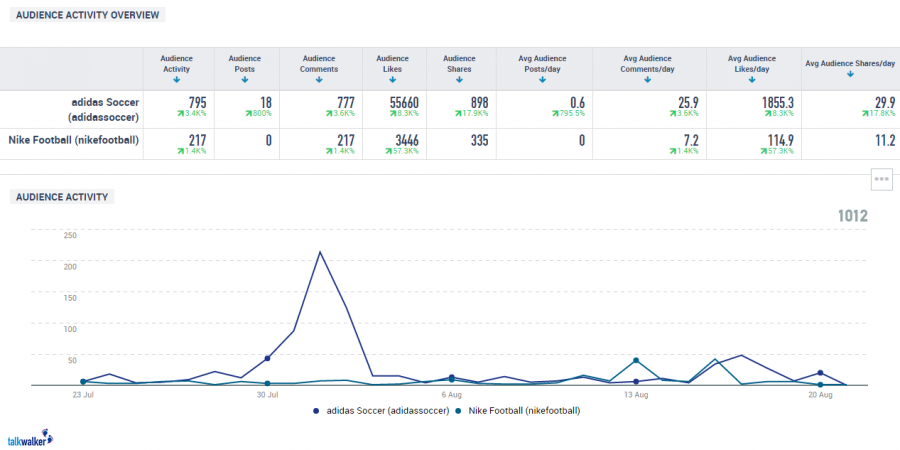
Task: Click adidas Avg Comments/day value 25.9
Action: pyautogui.click(x=688, y=103)
